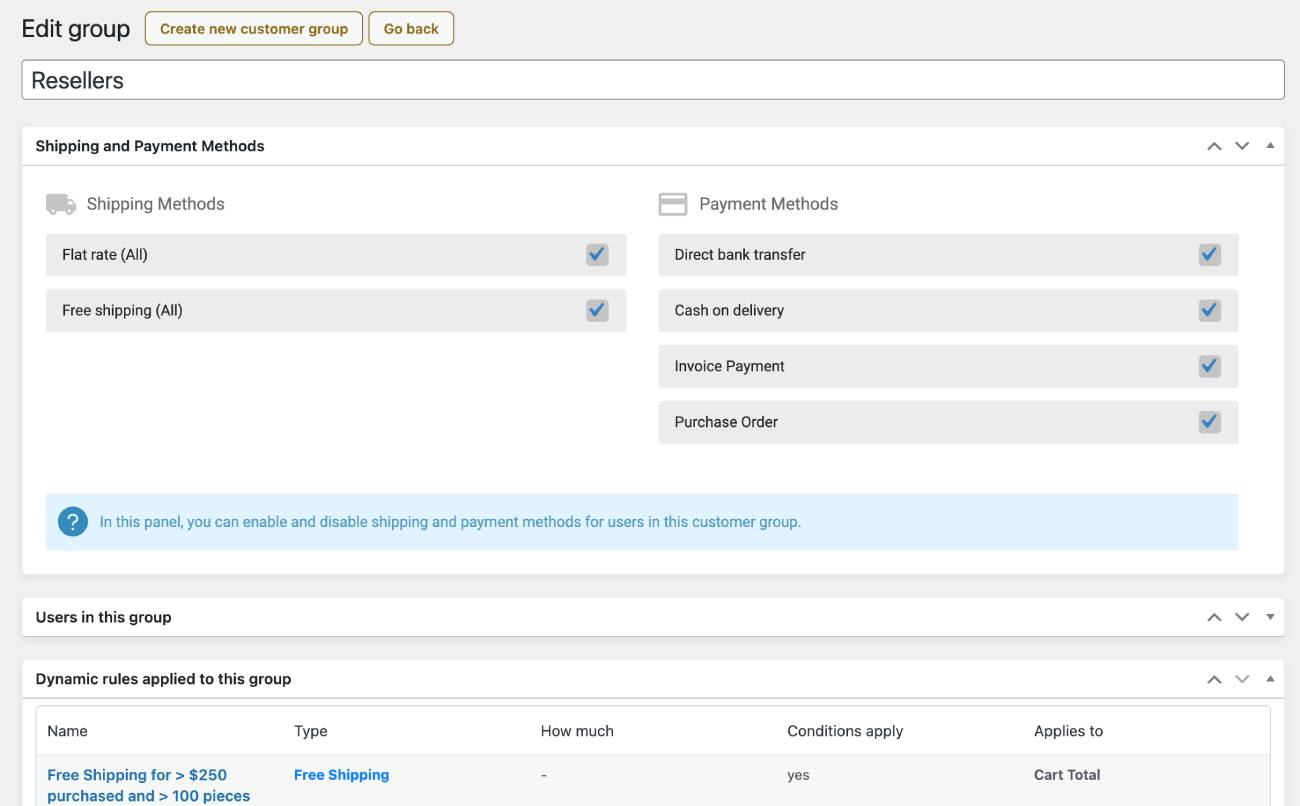Move Shipping and Payment Methods panel down
This screenshot has height=806, width=1300.
tap(1242, 146)
